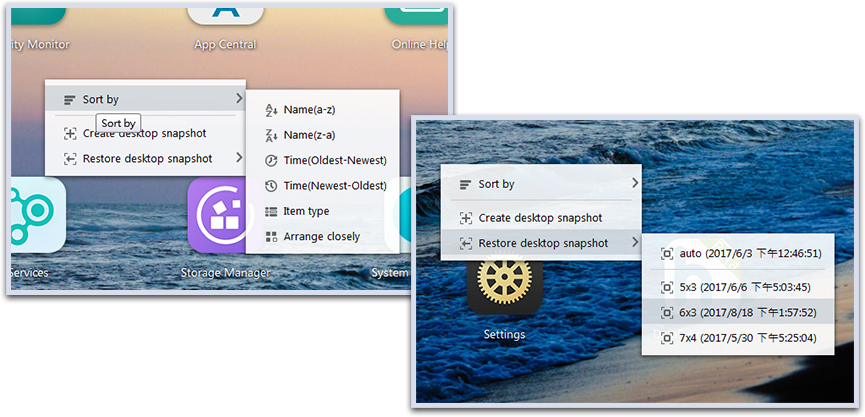Click Restore snapshot icon in left menu
The height and width of the screenshot is (417, 865).
70,159
